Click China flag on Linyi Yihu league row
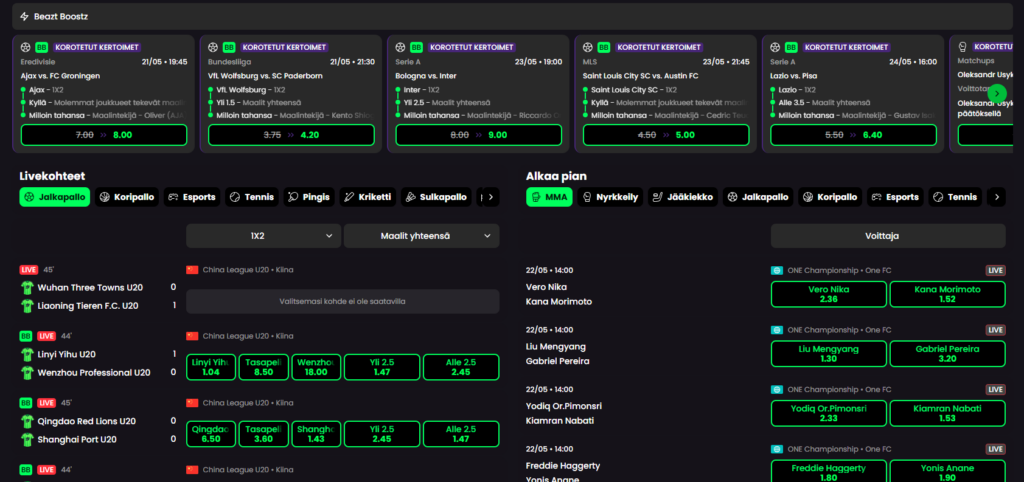Viewport: 1024px width, 482px height. click(x=192, y=336)
